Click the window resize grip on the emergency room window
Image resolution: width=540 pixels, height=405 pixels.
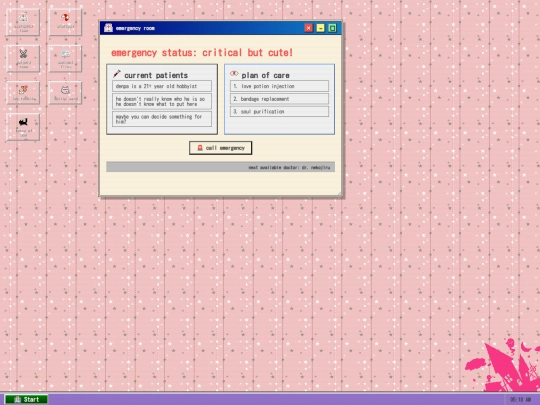tap(340, 195)
